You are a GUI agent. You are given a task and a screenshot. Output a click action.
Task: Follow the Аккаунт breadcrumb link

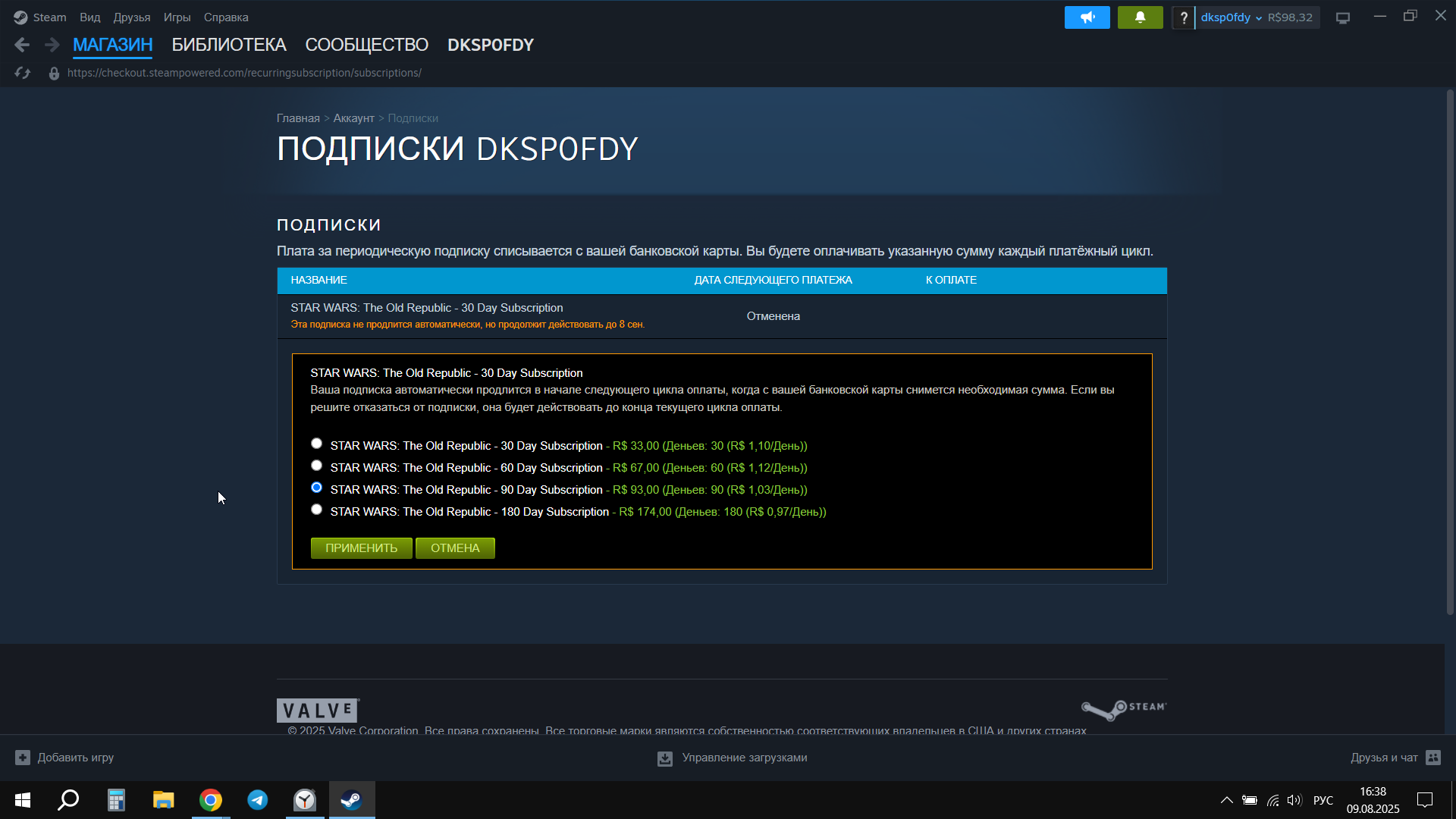click(353, 118)
